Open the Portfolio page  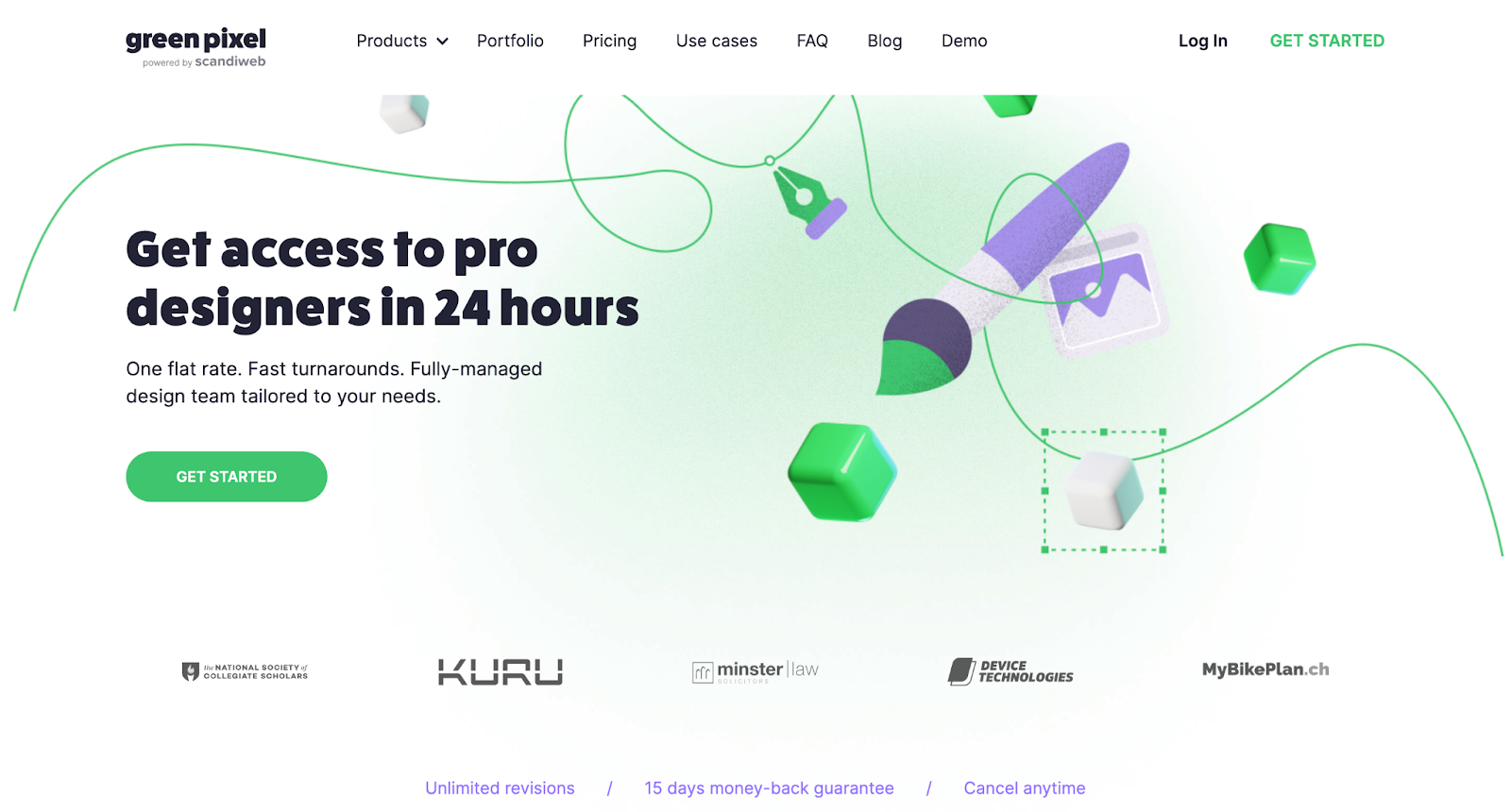(x=510, y=41)
